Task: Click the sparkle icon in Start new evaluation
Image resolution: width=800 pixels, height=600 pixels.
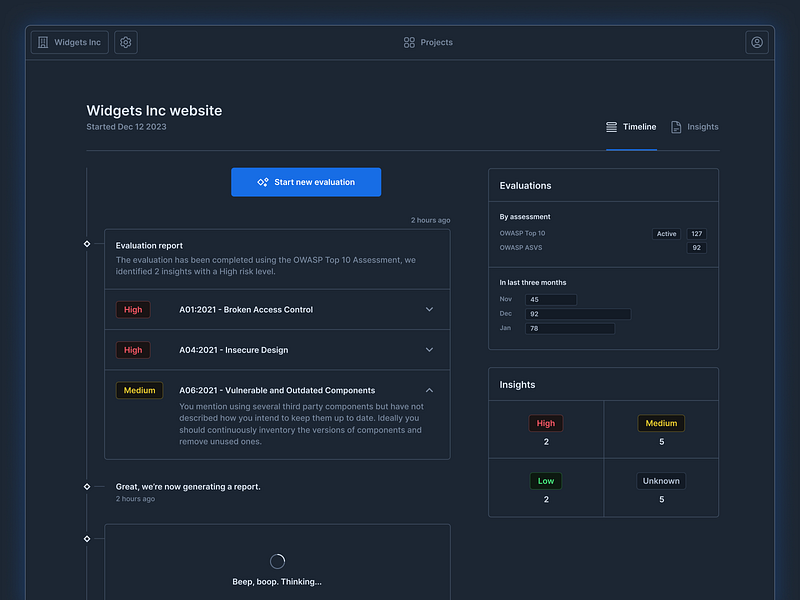Action: [263, 182]
